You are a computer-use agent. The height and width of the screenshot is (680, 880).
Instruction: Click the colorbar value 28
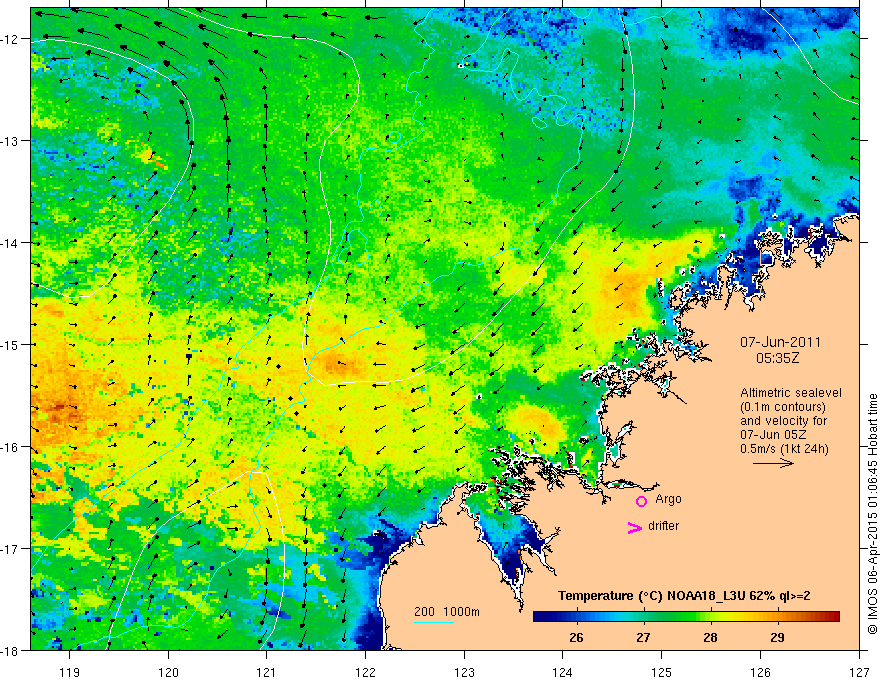711,637
